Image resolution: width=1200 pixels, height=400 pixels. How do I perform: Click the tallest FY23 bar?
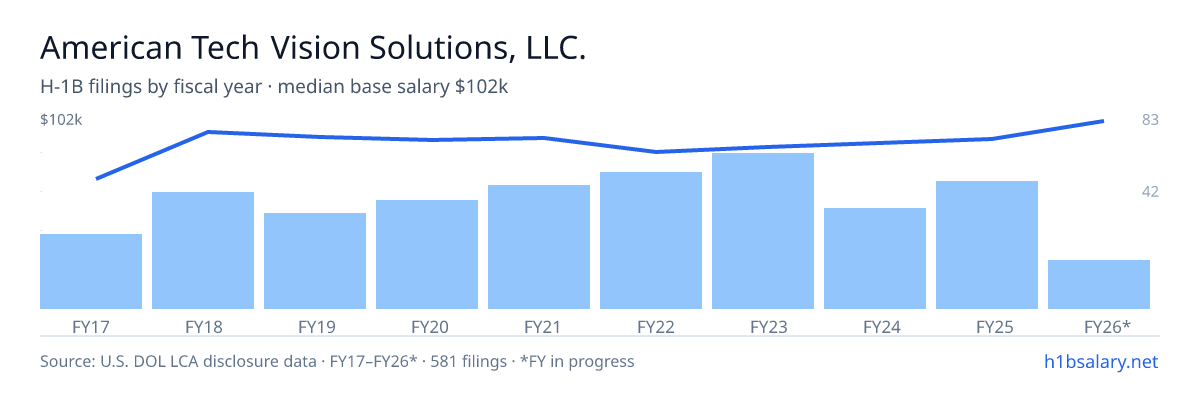pos(763,231)
